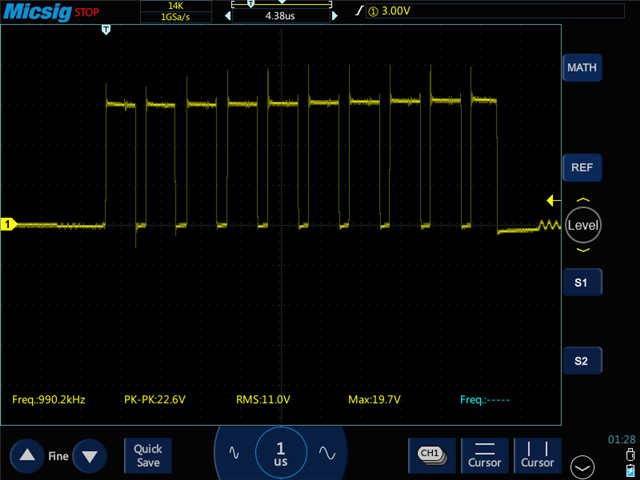Image resolution: width=640 pixels, height=480 pixels.
Task: Select the Max:19.7V measurement
Action: (374, 399)
